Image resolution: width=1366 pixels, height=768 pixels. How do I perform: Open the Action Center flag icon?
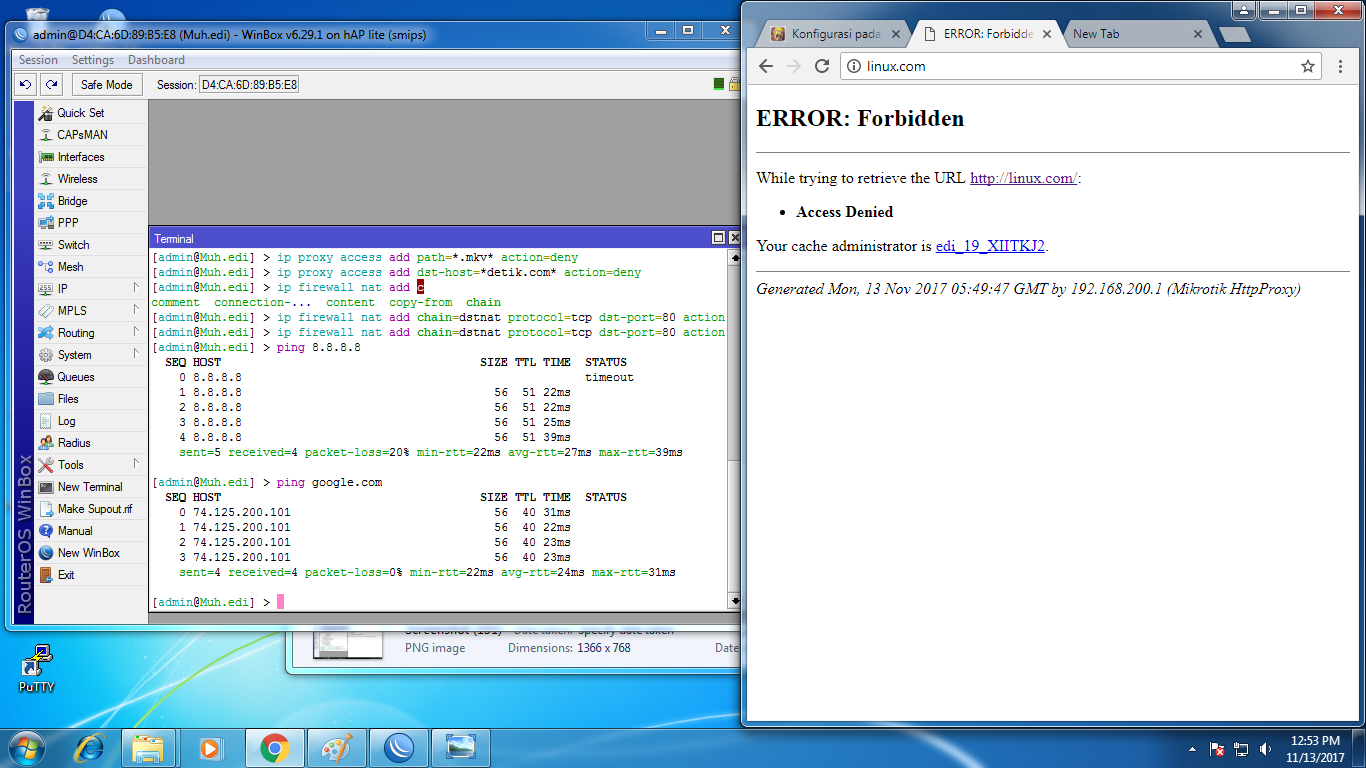tap(1217, 748)
